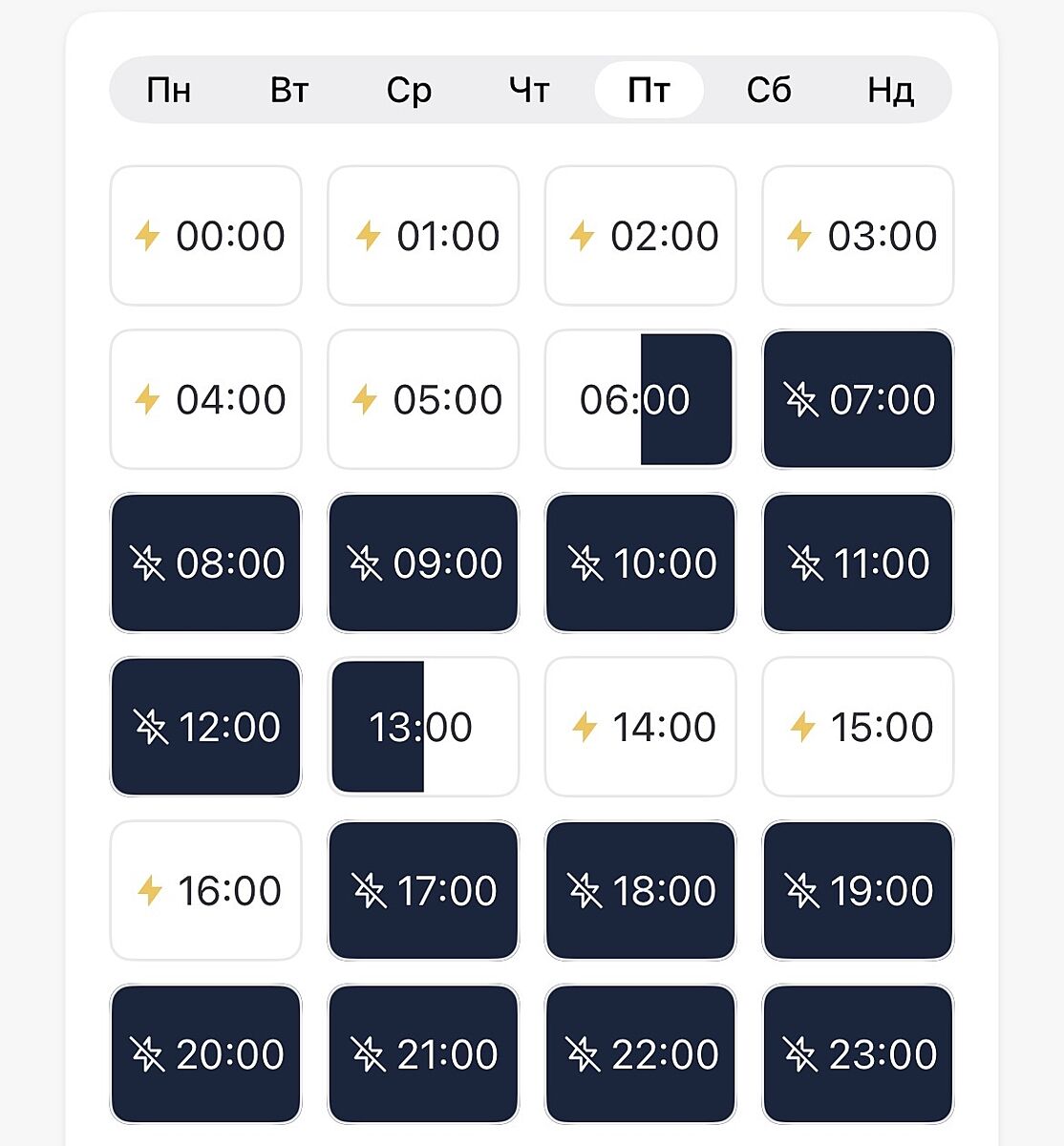The height and width of the screenshot is (1146, 1064).
Task: Select the currently active Пт tab
Action: (649, 91)
